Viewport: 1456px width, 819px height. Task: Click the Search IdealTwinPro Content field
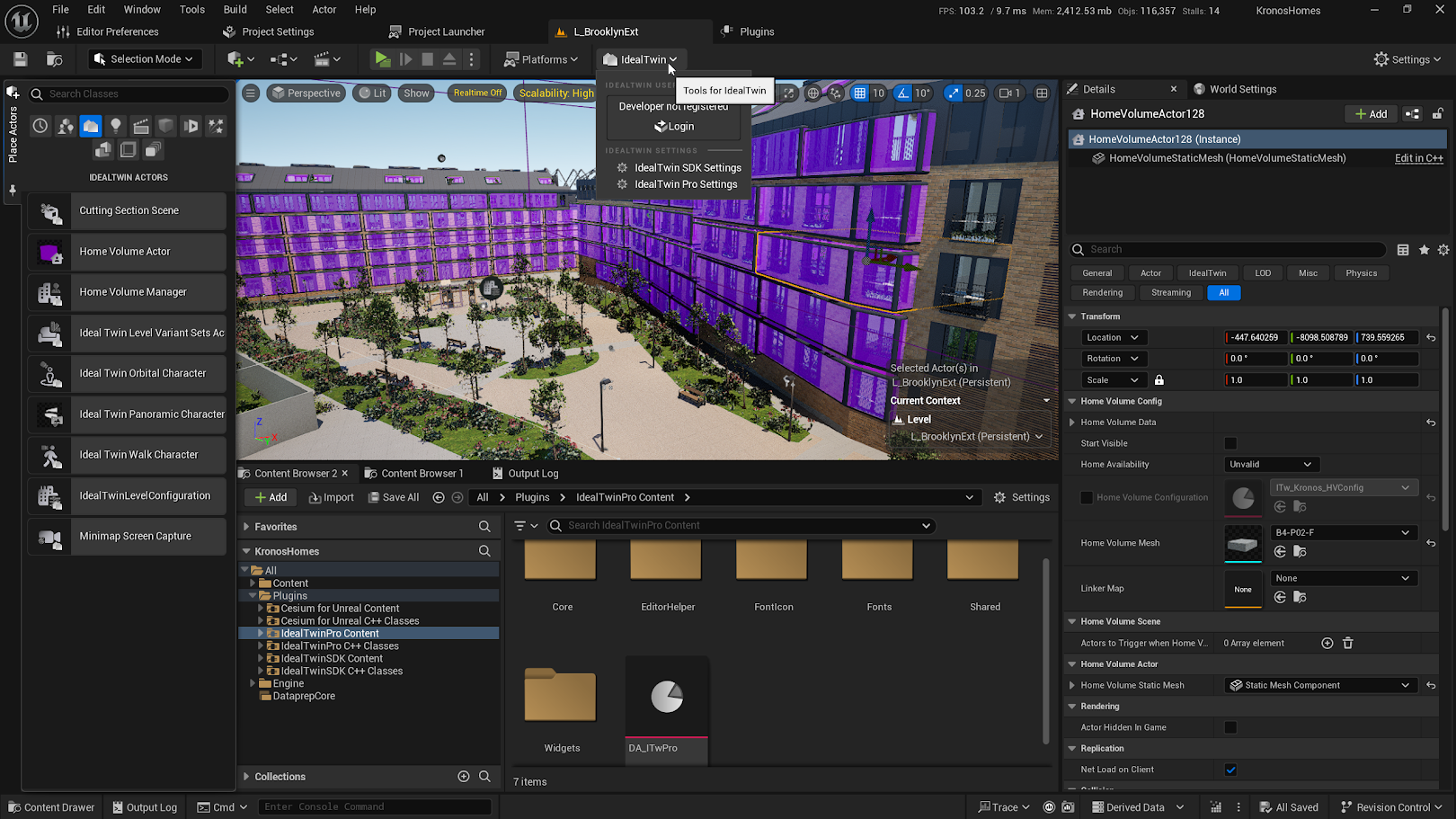(x=741, y=526)
